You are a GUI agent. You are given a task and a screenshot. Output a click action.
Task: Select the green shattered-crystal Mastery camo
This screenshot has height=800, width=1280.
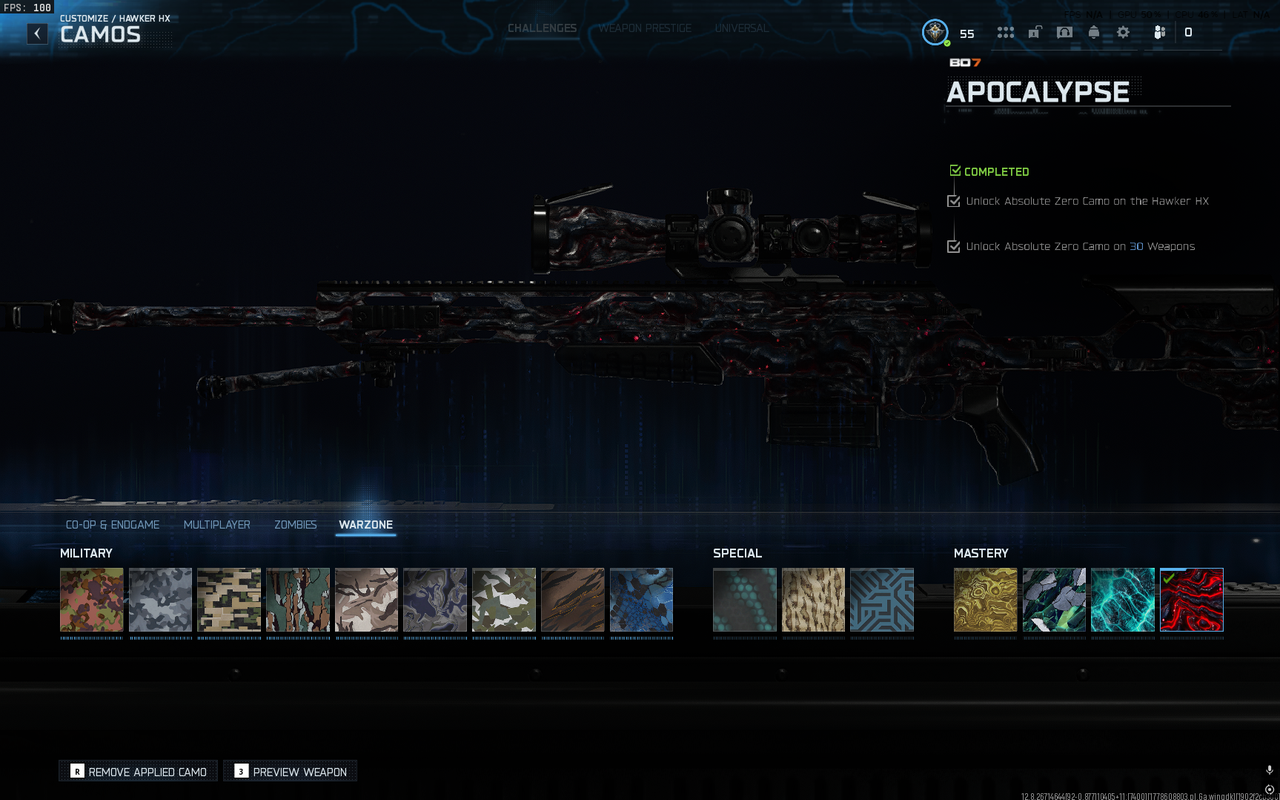tap(1054, 600)
